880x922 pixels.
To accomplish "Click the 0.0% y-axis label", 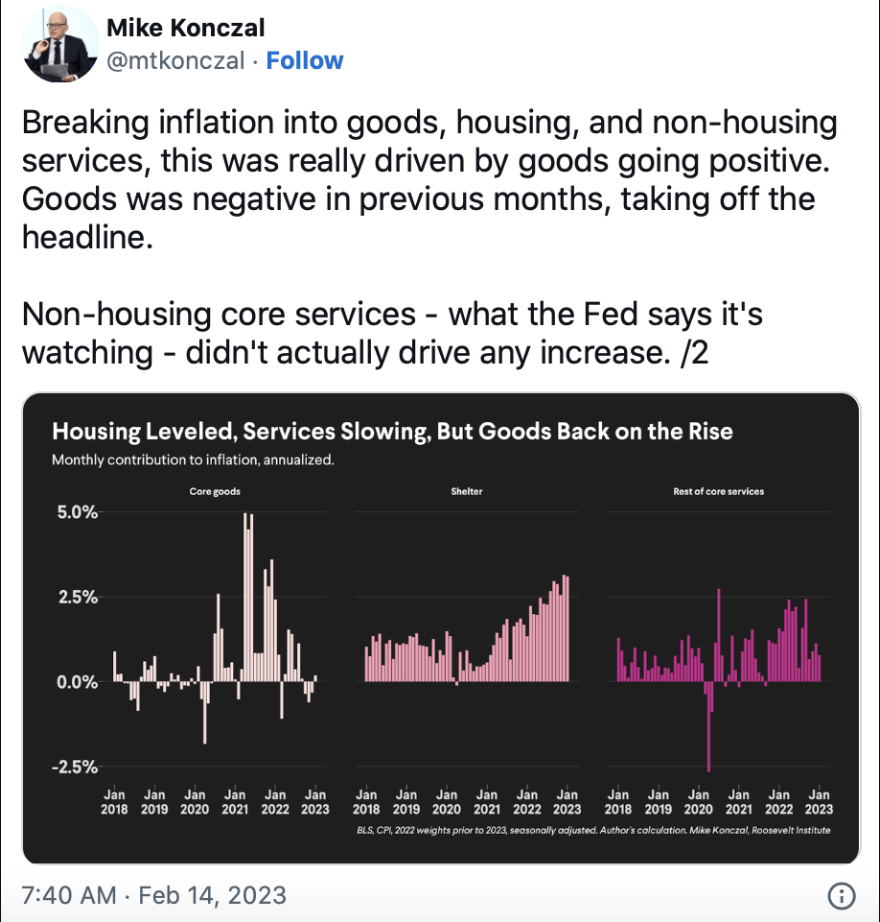I will tap(75, 682).
